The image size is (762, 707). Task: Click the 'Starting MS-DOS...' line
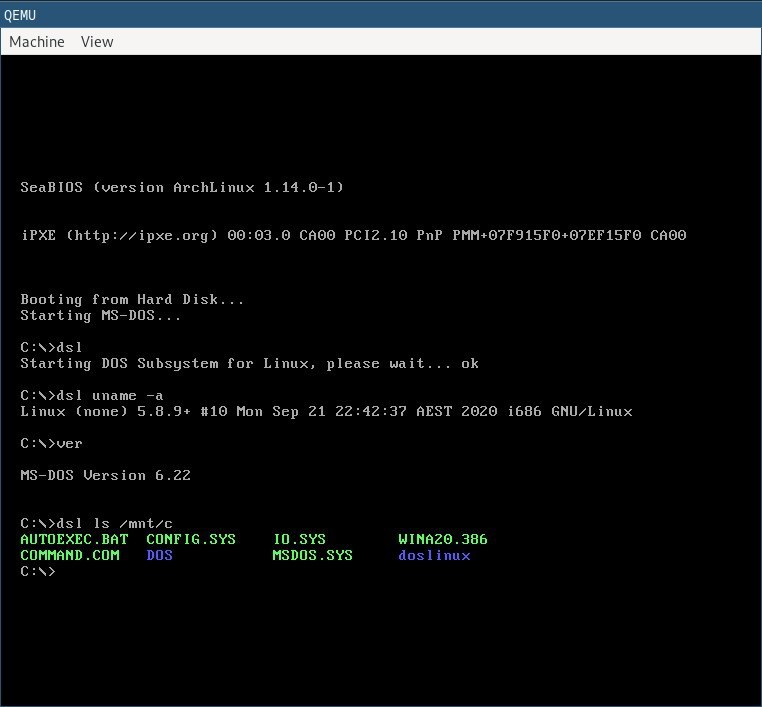tap(100, 315)
